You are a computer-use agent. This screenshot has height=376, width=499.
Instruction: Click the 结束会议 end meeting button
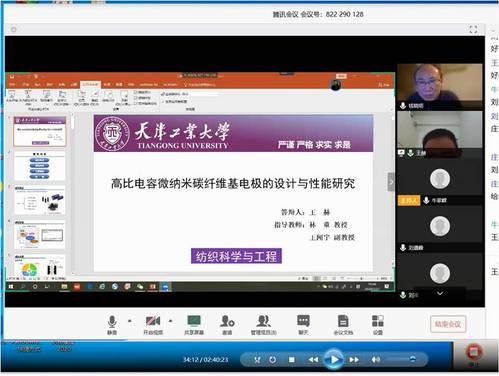pos(448,324)
